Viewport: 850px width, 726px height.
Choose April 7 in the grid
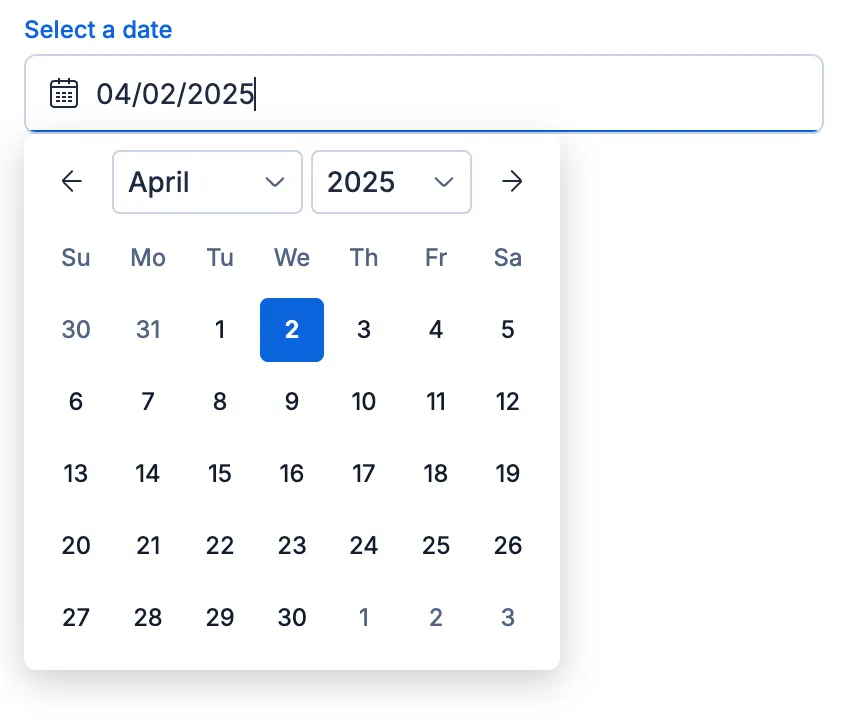coord(148,402)
